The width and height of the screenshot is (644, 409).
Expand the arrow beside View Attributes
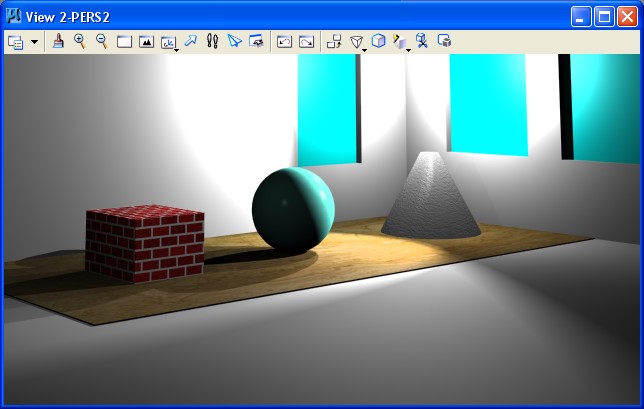click(x=35, y=42)
